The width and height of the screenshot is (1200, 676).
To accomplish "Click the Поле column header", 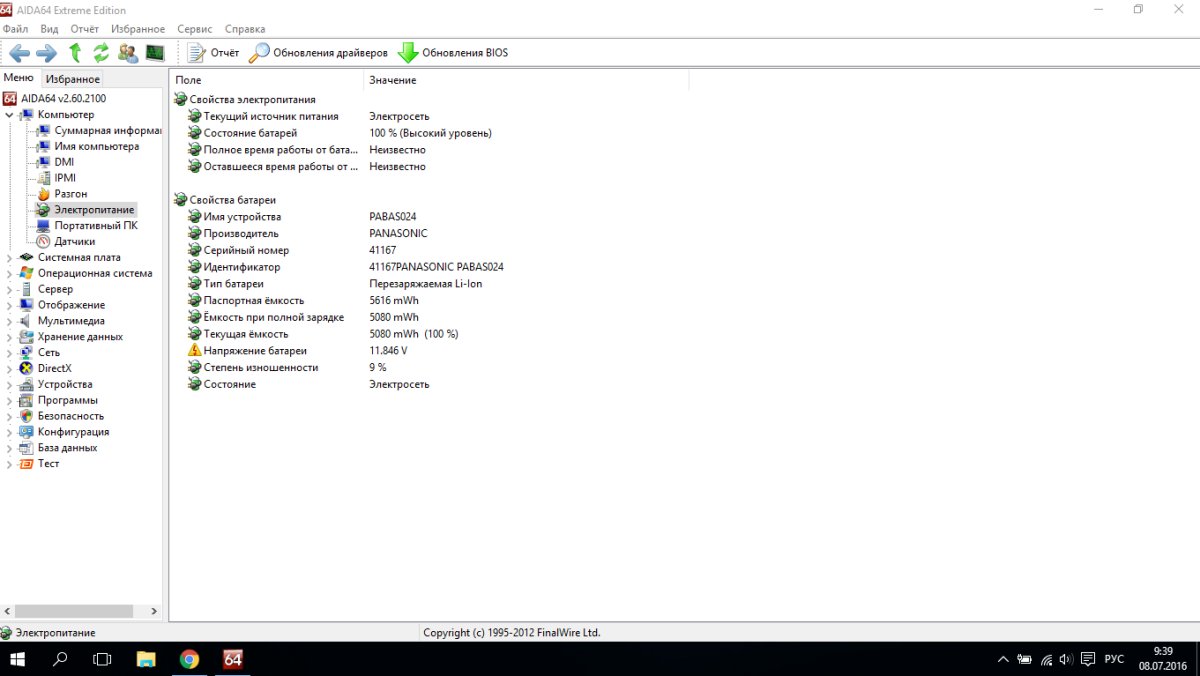I will click(267, 80).
